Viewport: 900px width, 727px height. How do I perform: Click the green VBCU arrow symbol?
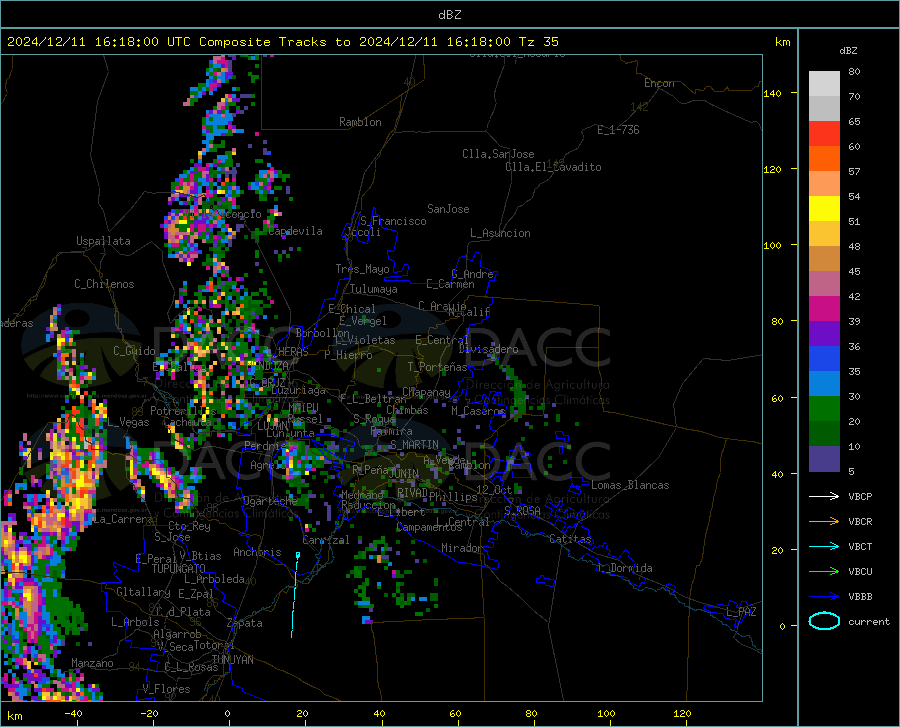coord(824,572)
